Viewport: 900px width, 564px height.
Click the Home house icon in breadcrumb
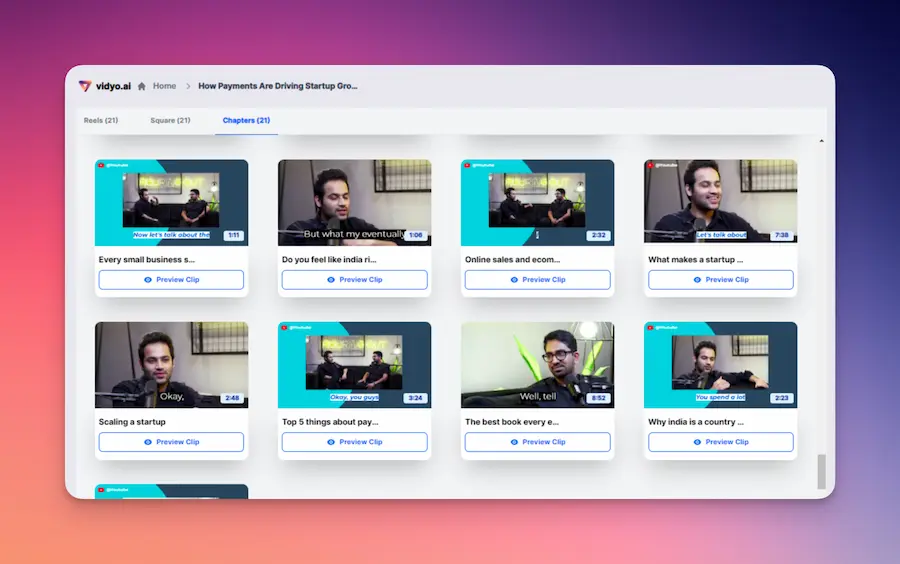click(142, 86)
